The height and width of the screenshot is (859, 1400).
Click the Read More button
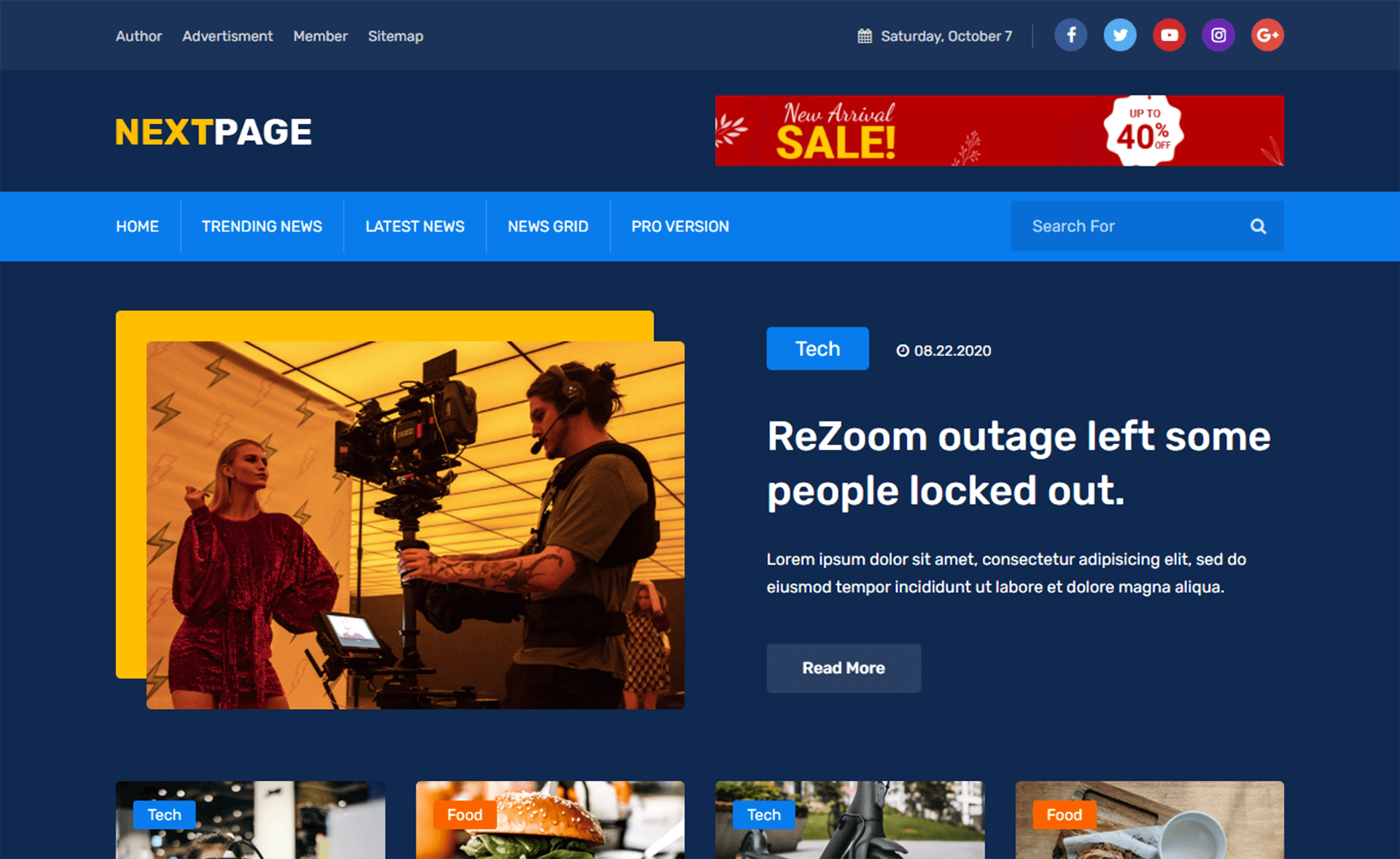point(843,668)
